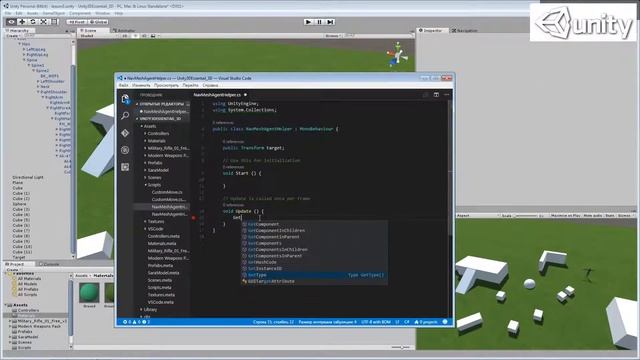Expand the Textures folder in VS Code explorer
The width and height of the screenshot is (640, 360).
point(155,222)
